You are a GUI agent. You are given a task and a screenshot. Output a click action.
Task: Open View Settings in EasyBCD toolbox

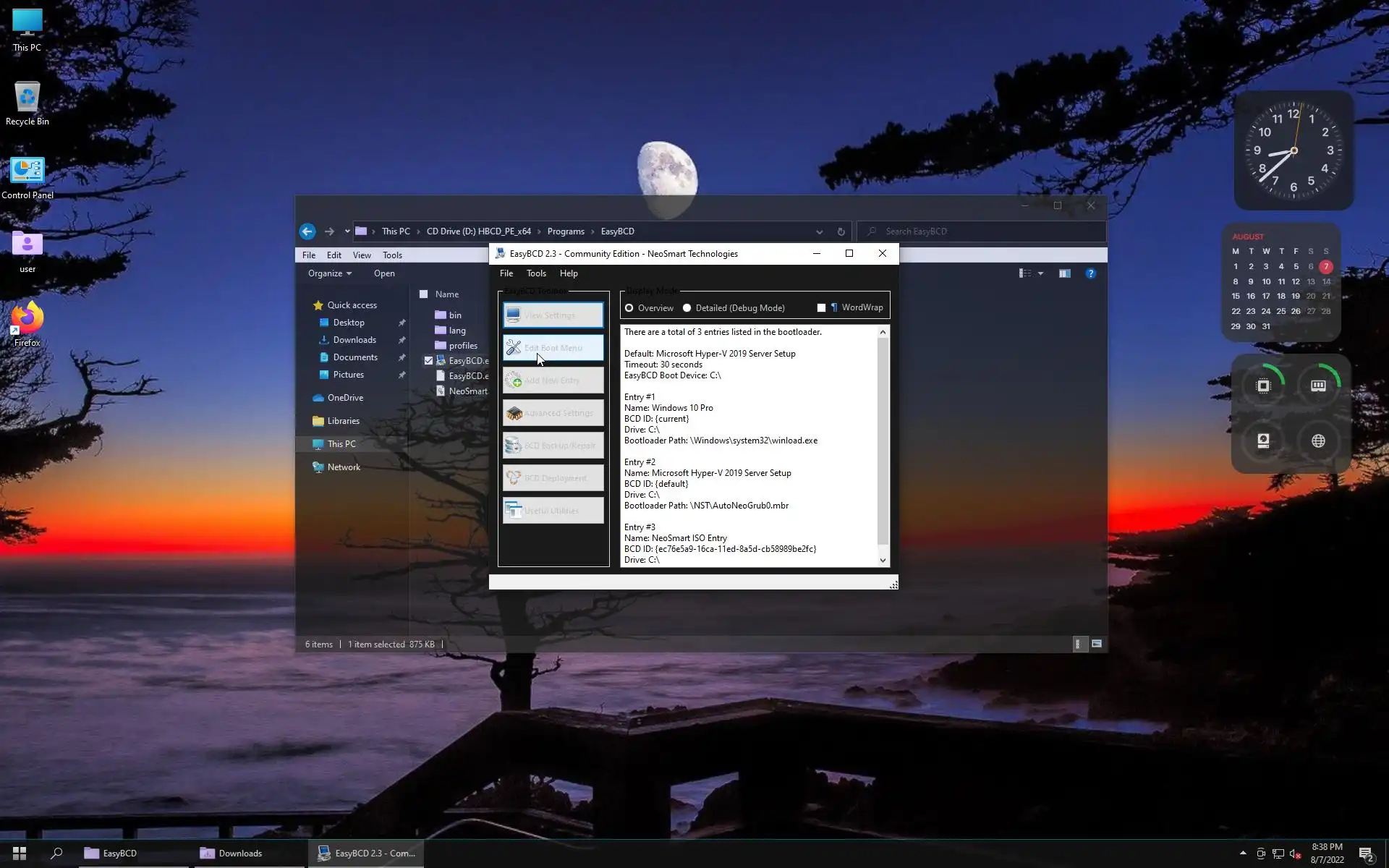coord(553,315)
